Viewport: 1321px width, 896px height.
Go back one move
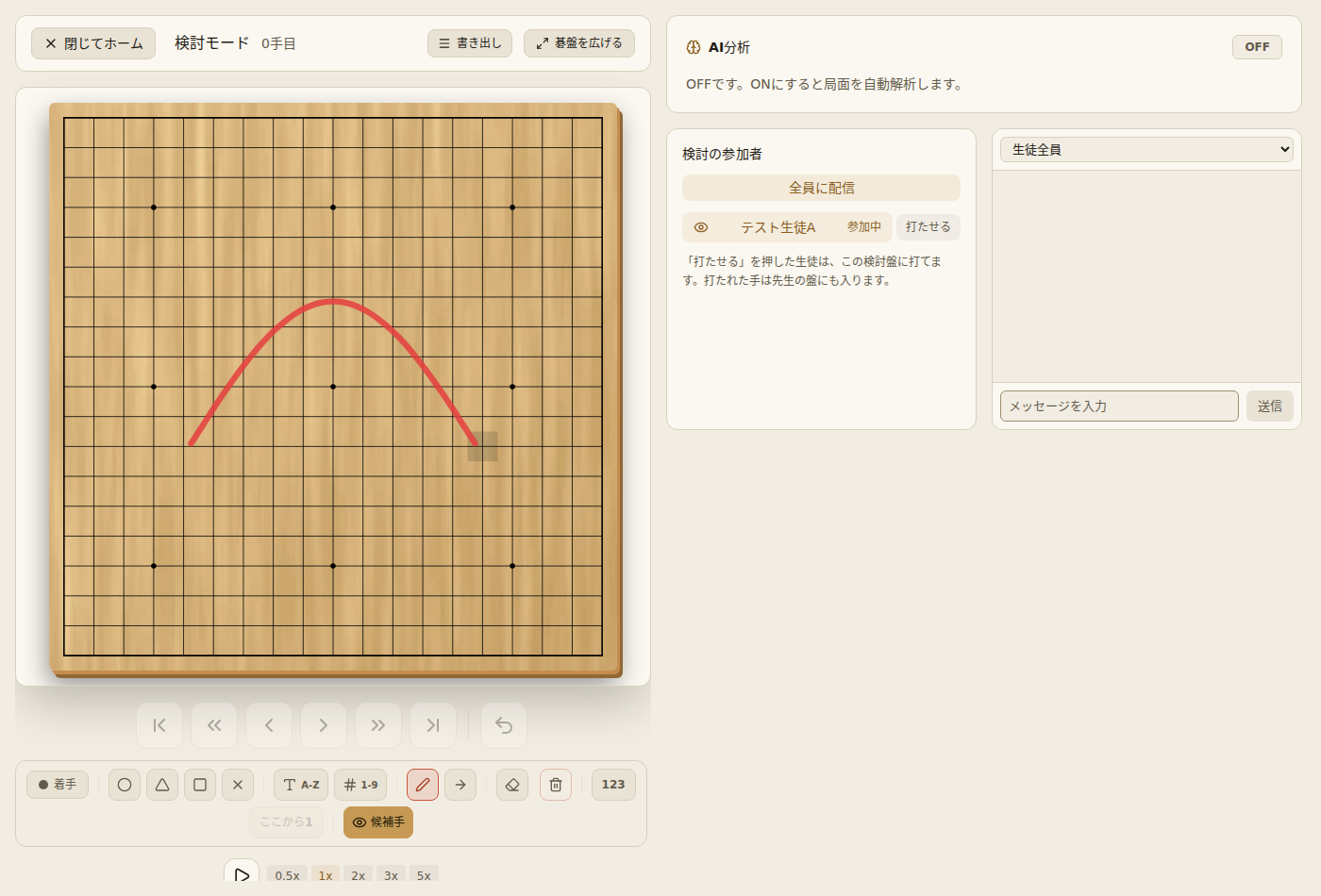[x=269, y=725]
